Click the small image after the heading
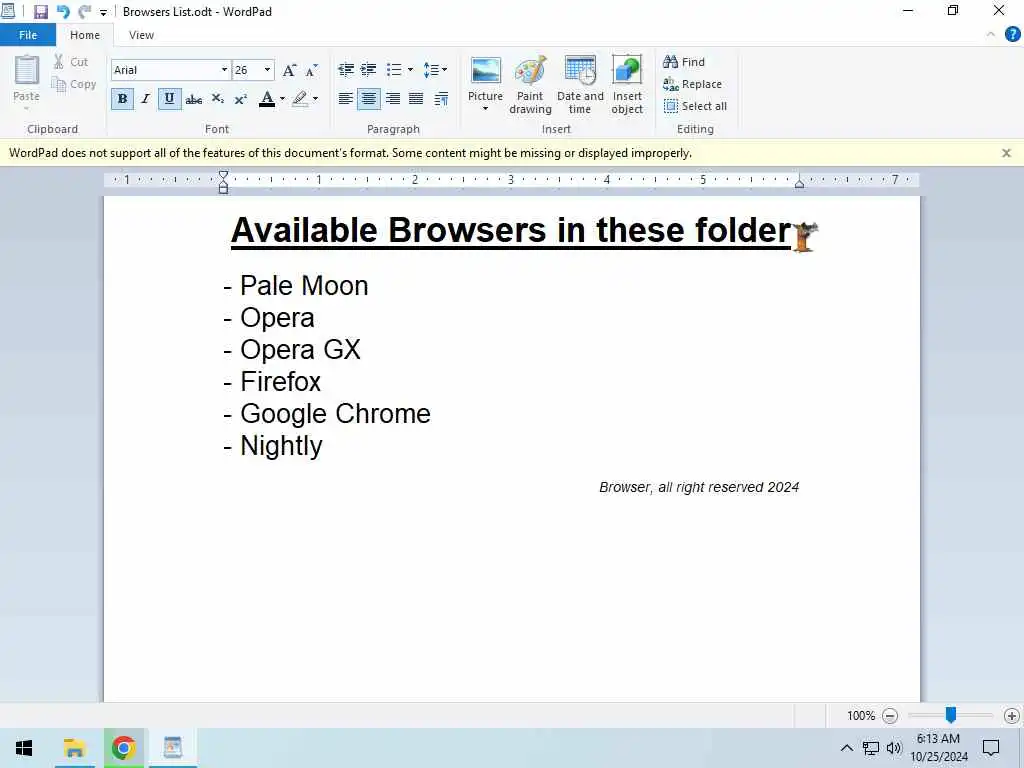 (806, 236)
